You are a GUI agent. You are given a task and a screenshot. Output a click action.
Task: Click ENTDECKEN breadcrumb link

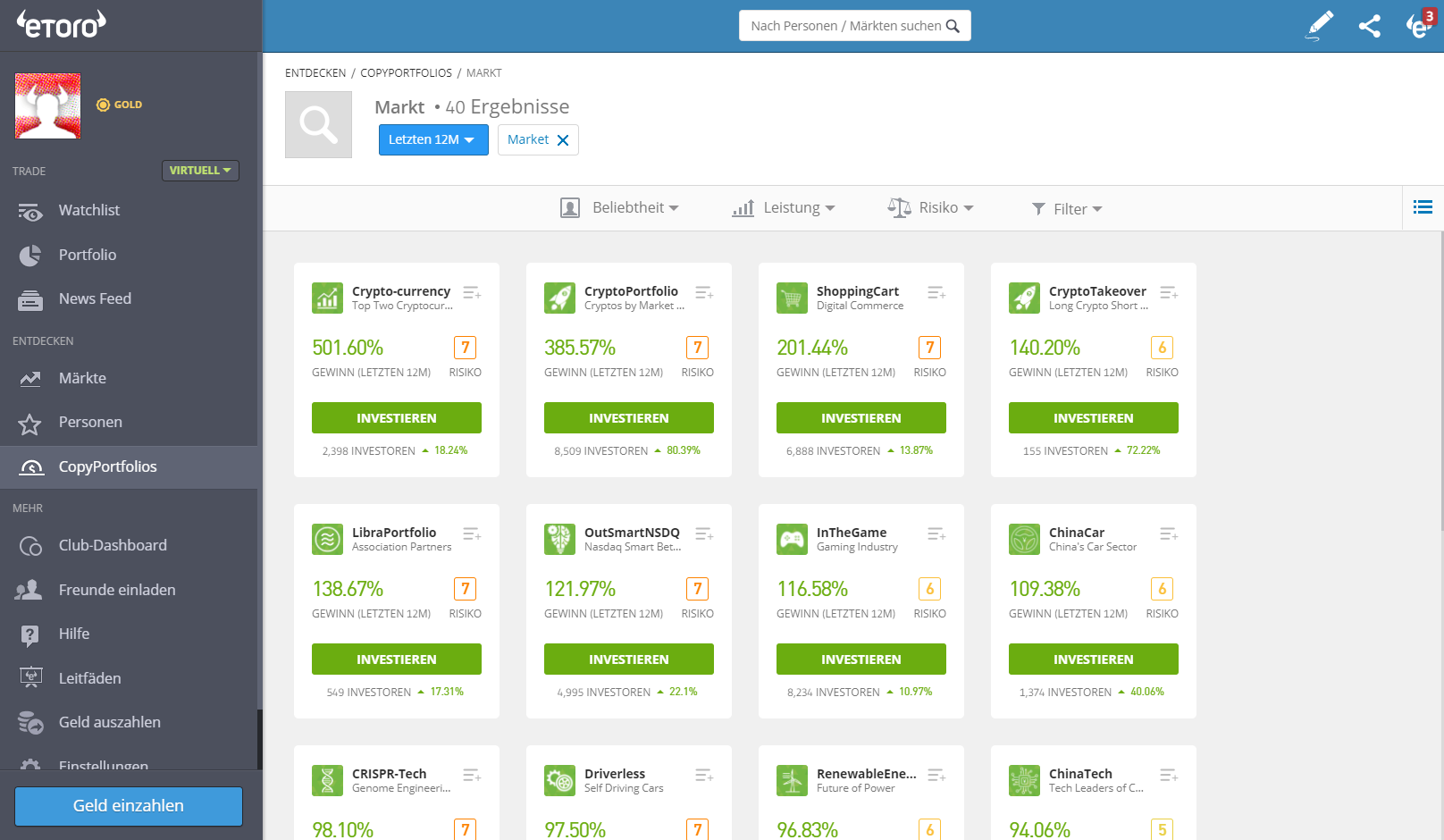click(x=315, y=73)
